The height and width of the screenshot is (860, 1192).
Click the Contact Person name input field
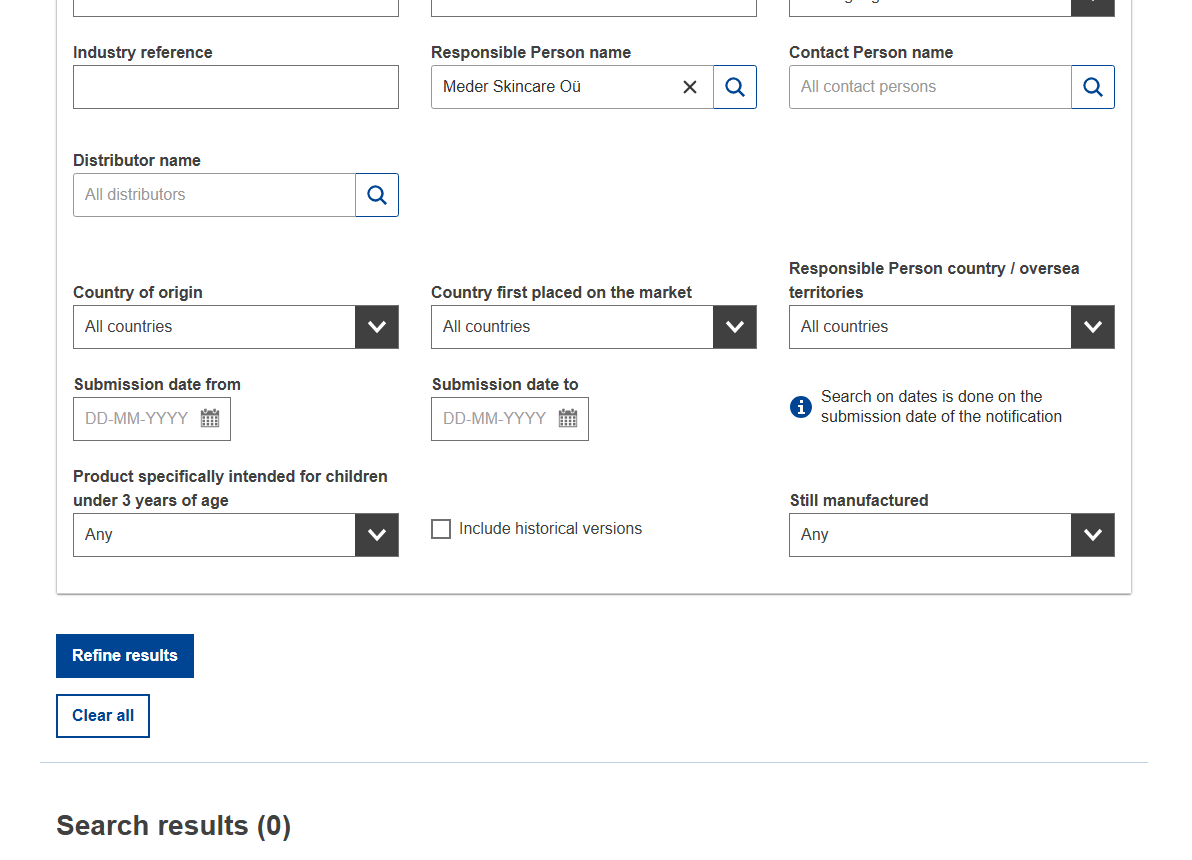(930, 87)
